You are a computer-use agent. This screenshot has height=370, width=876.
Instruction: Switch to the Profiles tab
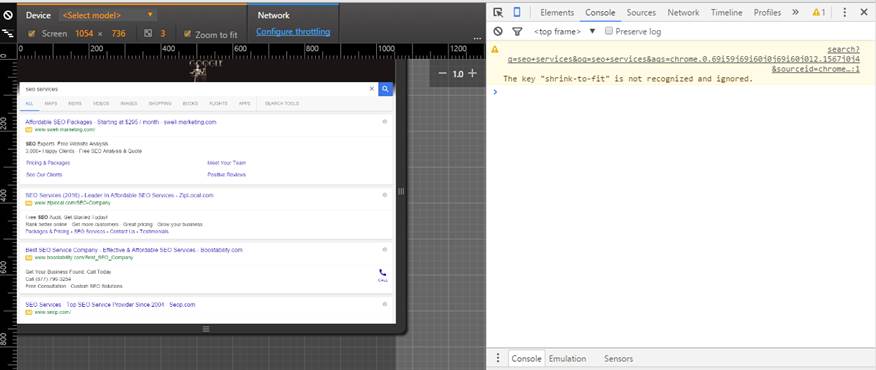click(767, 12)
